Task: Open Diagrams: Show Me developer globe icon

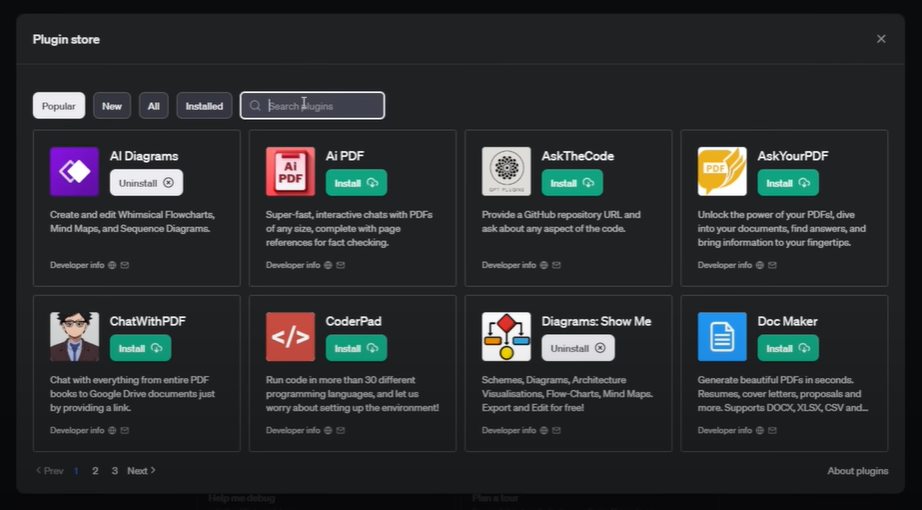Action: [543, 431]
